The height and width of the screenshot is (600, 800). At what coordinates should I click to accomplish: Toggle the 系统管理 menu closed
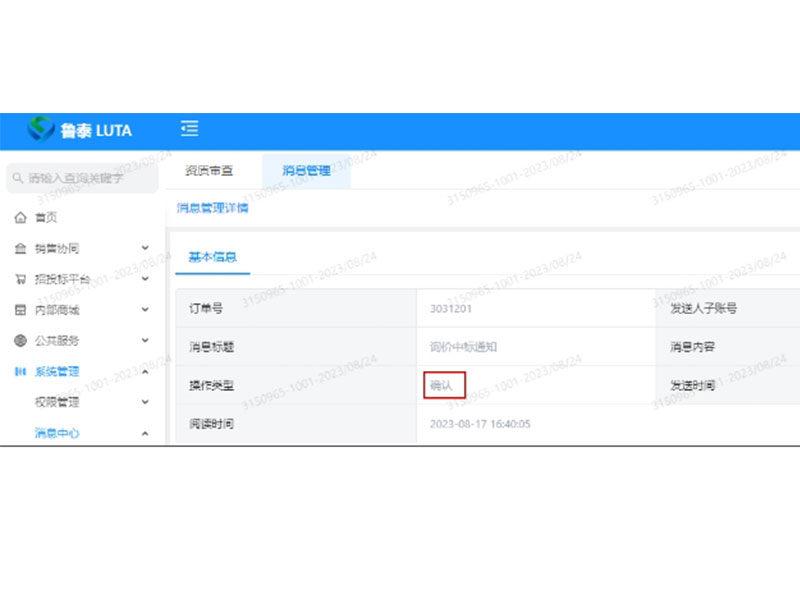(143, 371)
